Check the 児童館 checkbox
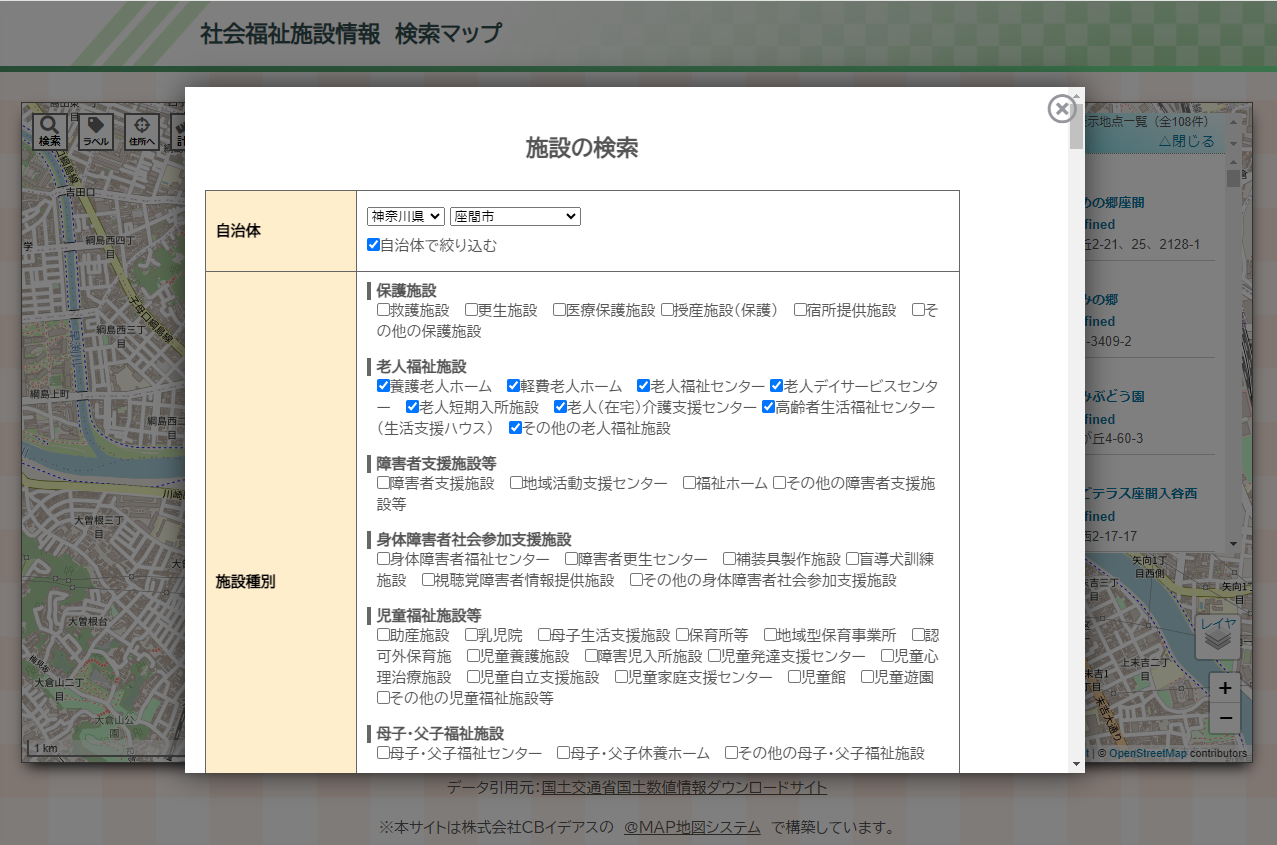Image resolution: width=1277 pixels, height=845 pixels. [x=795, y=677]
